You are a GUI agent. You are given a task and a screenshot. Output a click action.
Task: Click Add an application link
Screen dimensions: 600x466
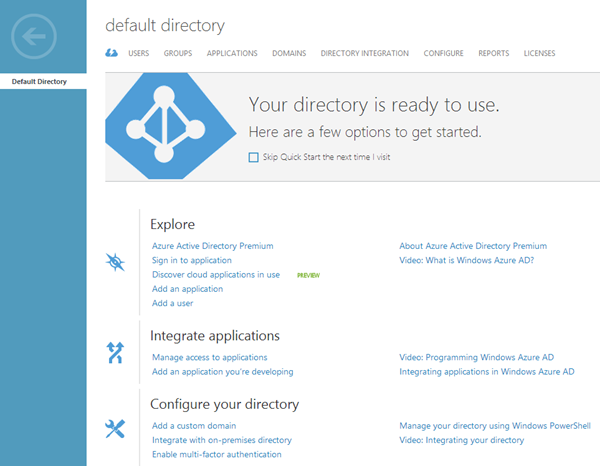(x=188, y=289)
